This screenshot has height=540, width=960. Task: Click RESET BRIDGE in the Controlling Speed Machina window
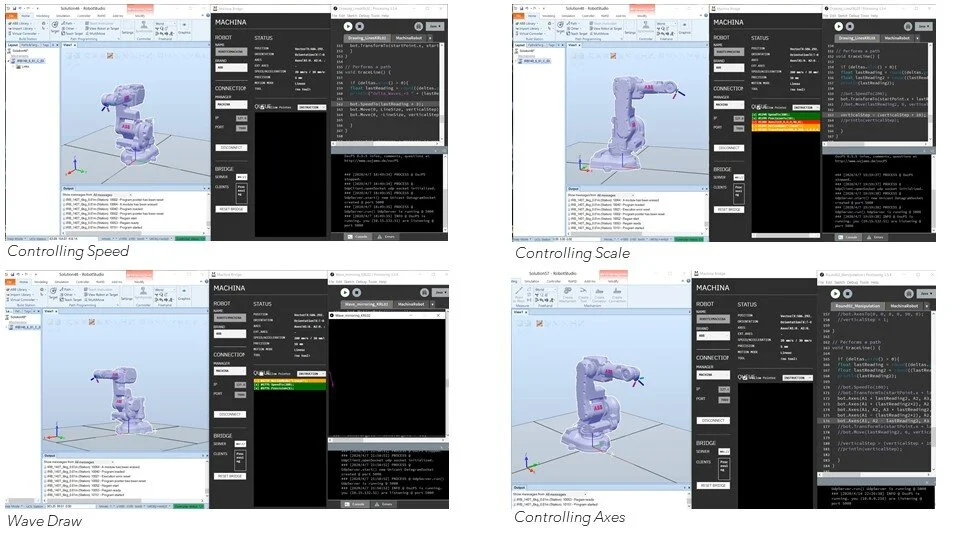point(231,209)
